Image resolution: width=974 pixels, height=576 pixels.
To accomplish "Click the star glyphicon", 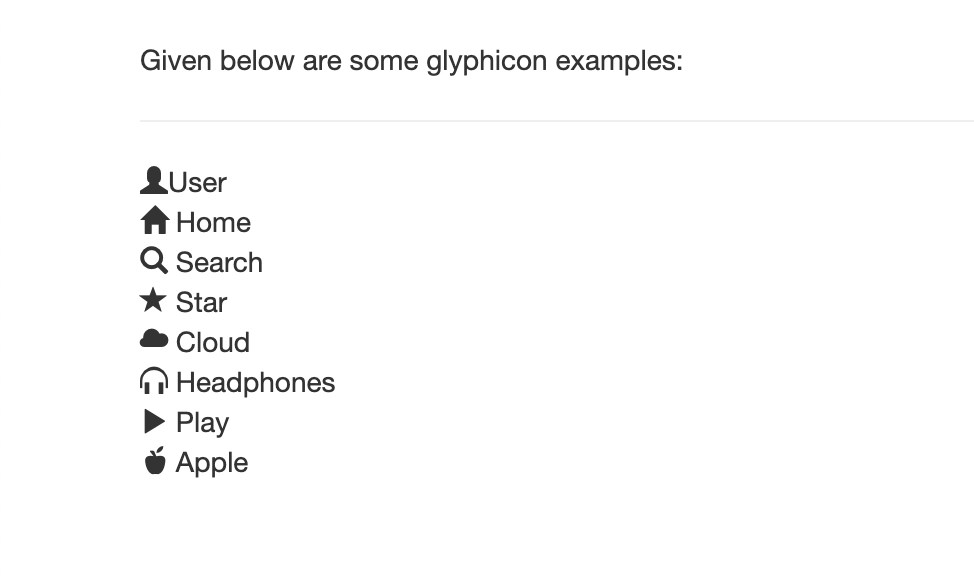I will coord(153,300).
